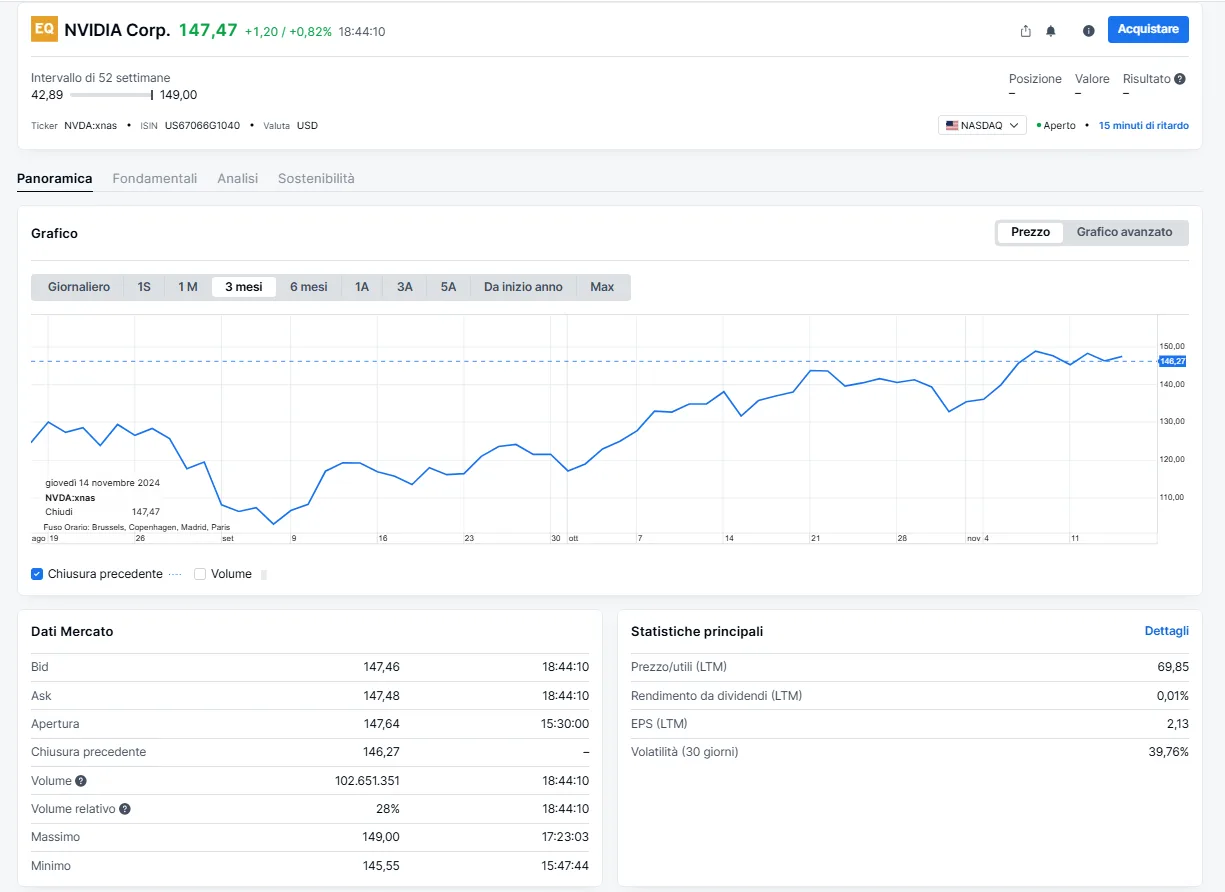Click the help icon beside Risultato
Viewport: 1225px width, 892px height.
[x=1180, y=79]
